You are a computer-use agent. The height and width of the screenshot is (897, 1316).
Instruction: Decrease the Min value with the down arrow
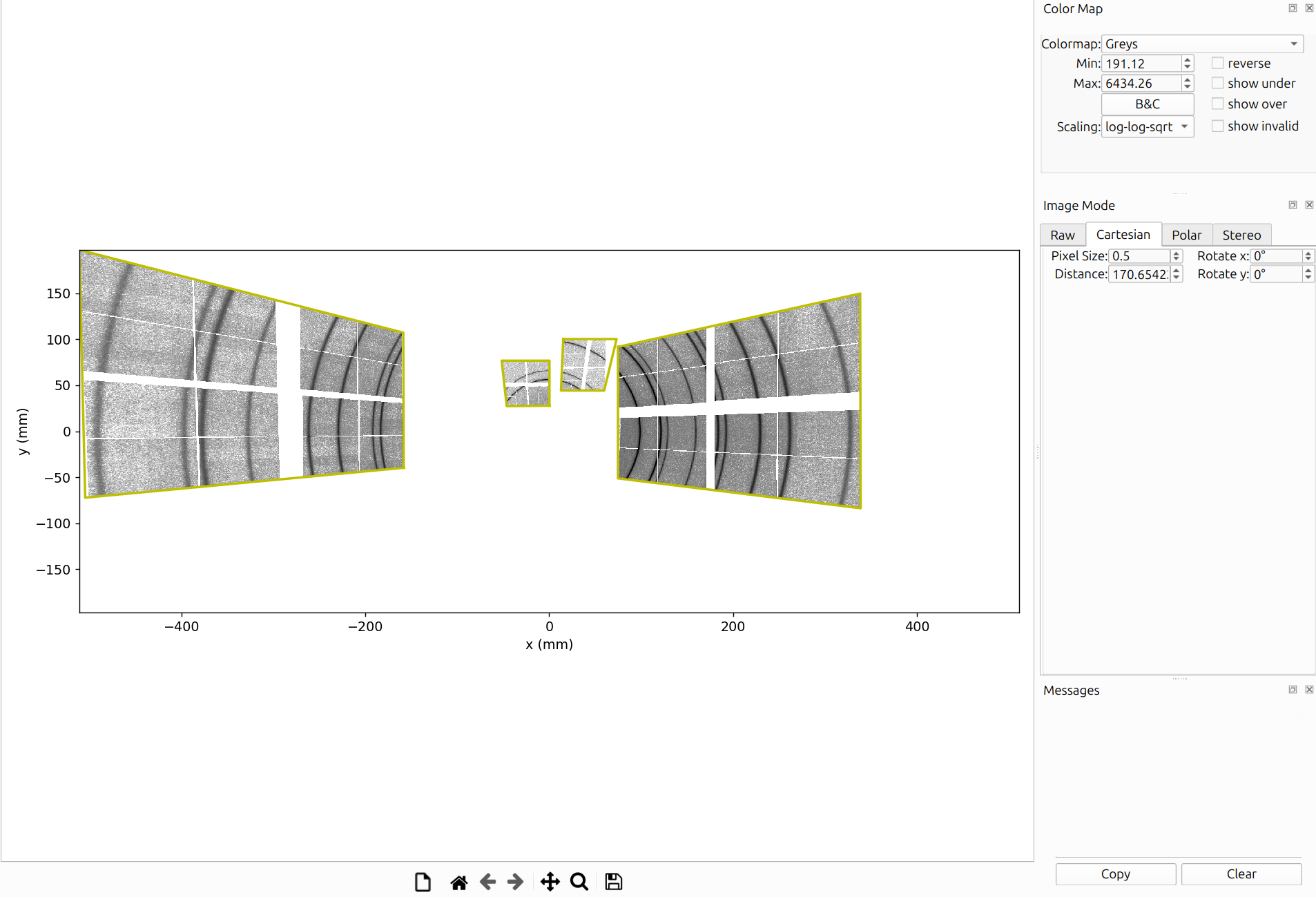(x=1188, y=67)
